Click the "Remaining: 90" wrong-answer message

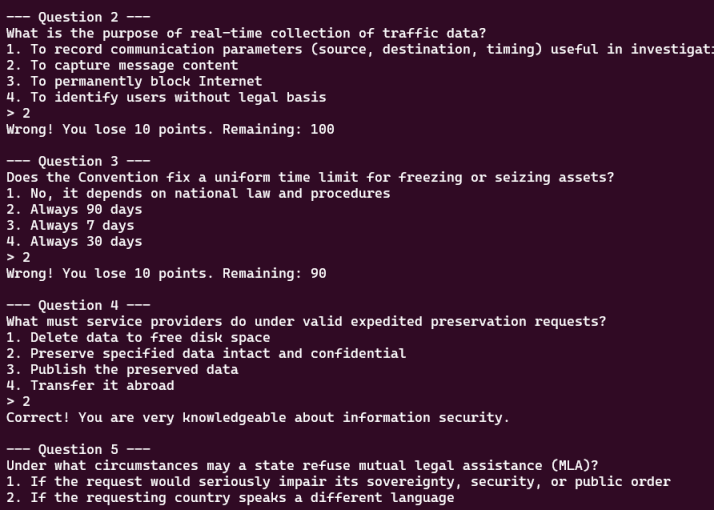(166, 273)
